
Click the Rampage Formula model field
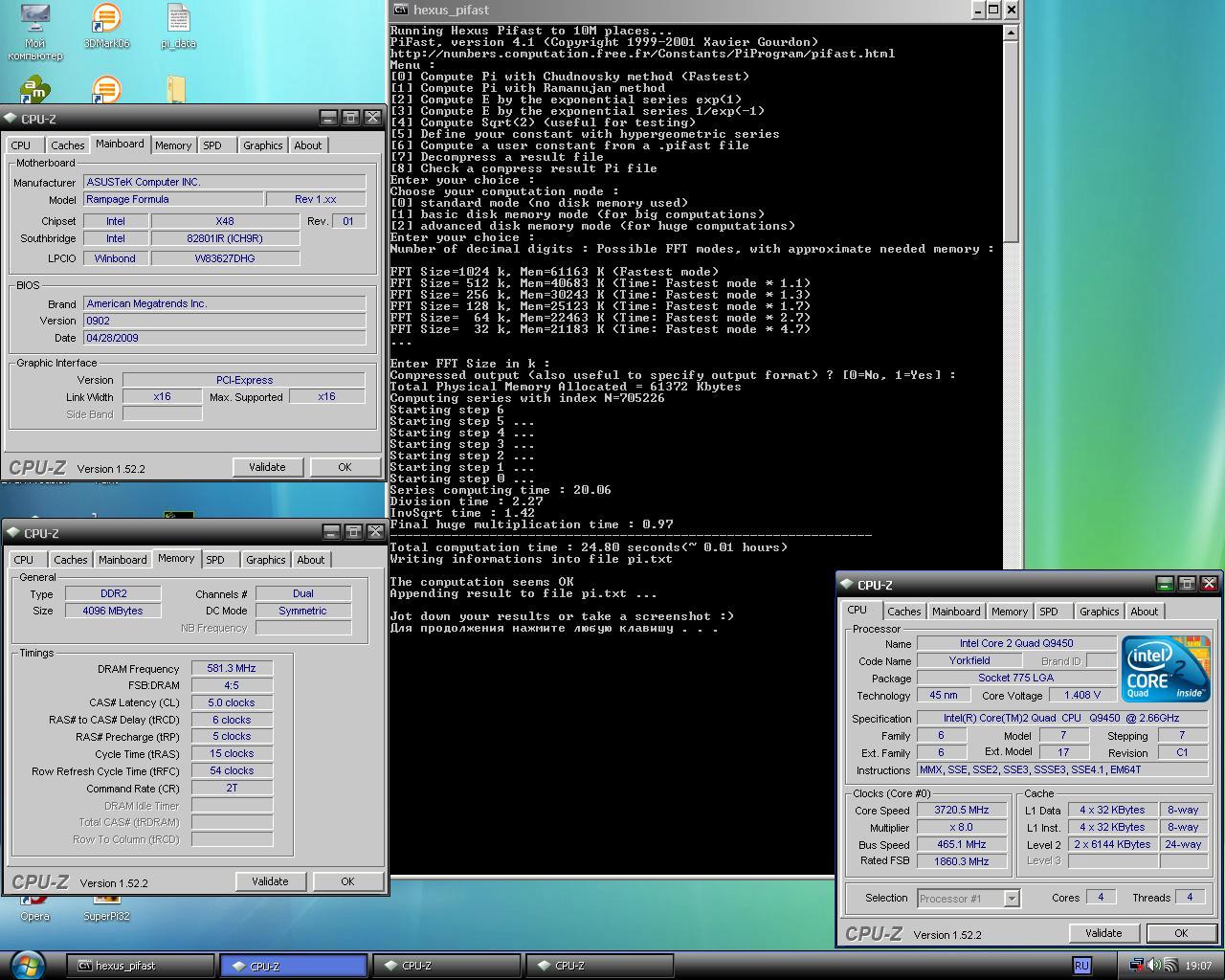(173, 199)
